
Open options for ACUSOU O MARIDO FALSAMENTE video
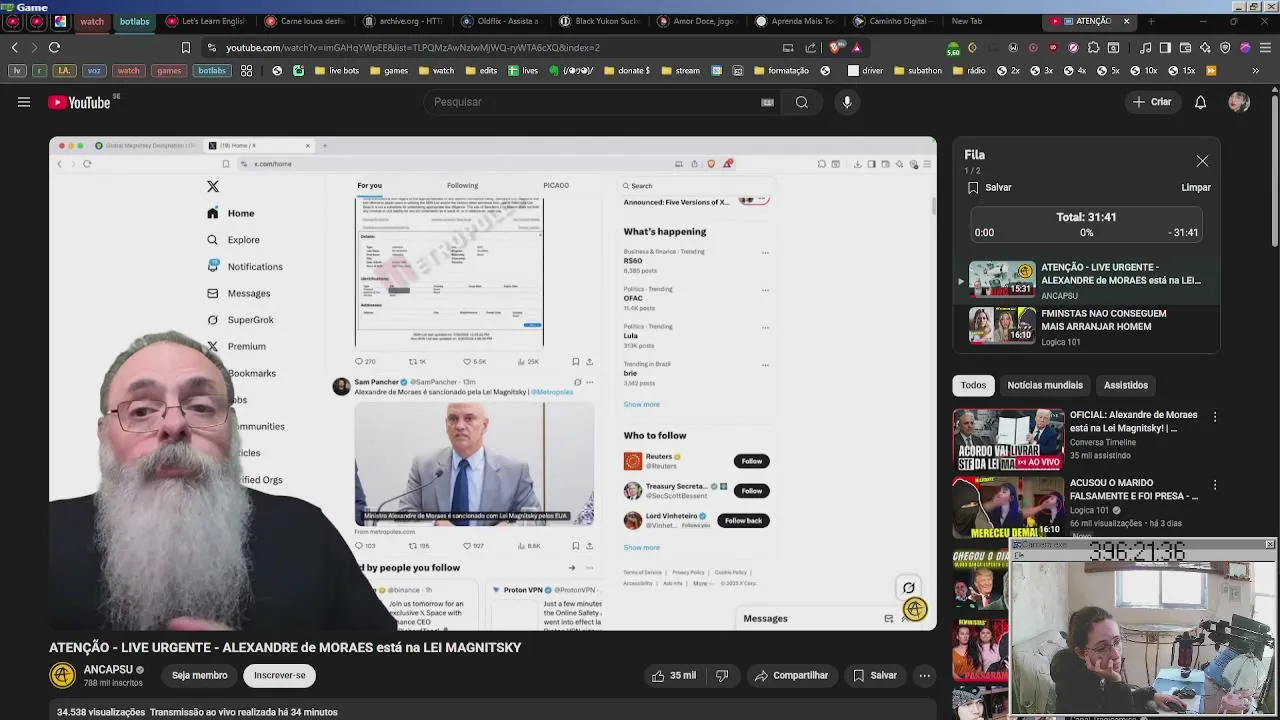[1215, 485]
